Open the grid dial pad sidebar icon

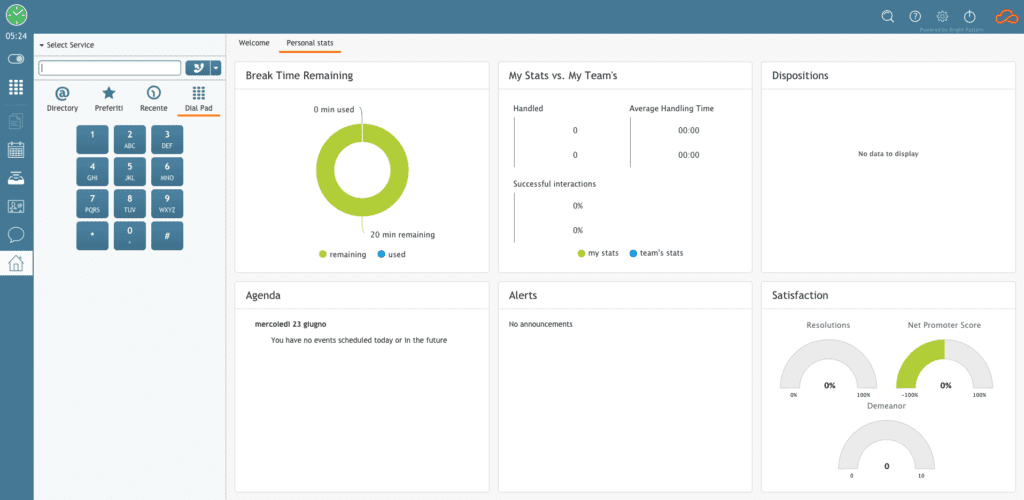click(x=16, y=87)
